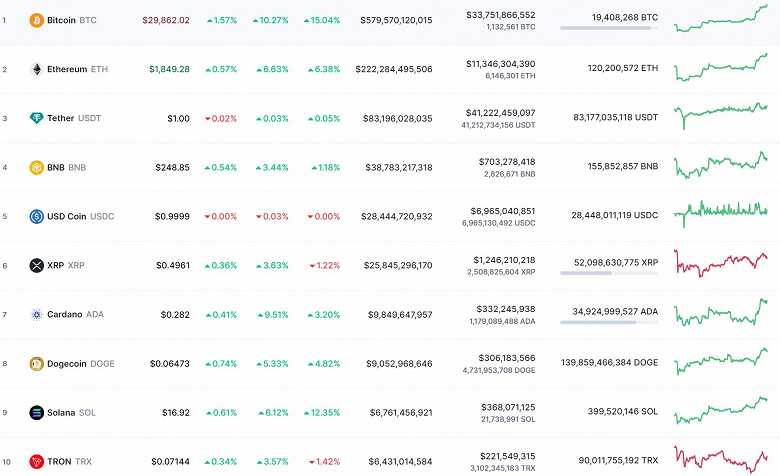Open the Bitcoin BTC name link
Image resolution: width=780 pixels, height=476 pixels.
74,20
